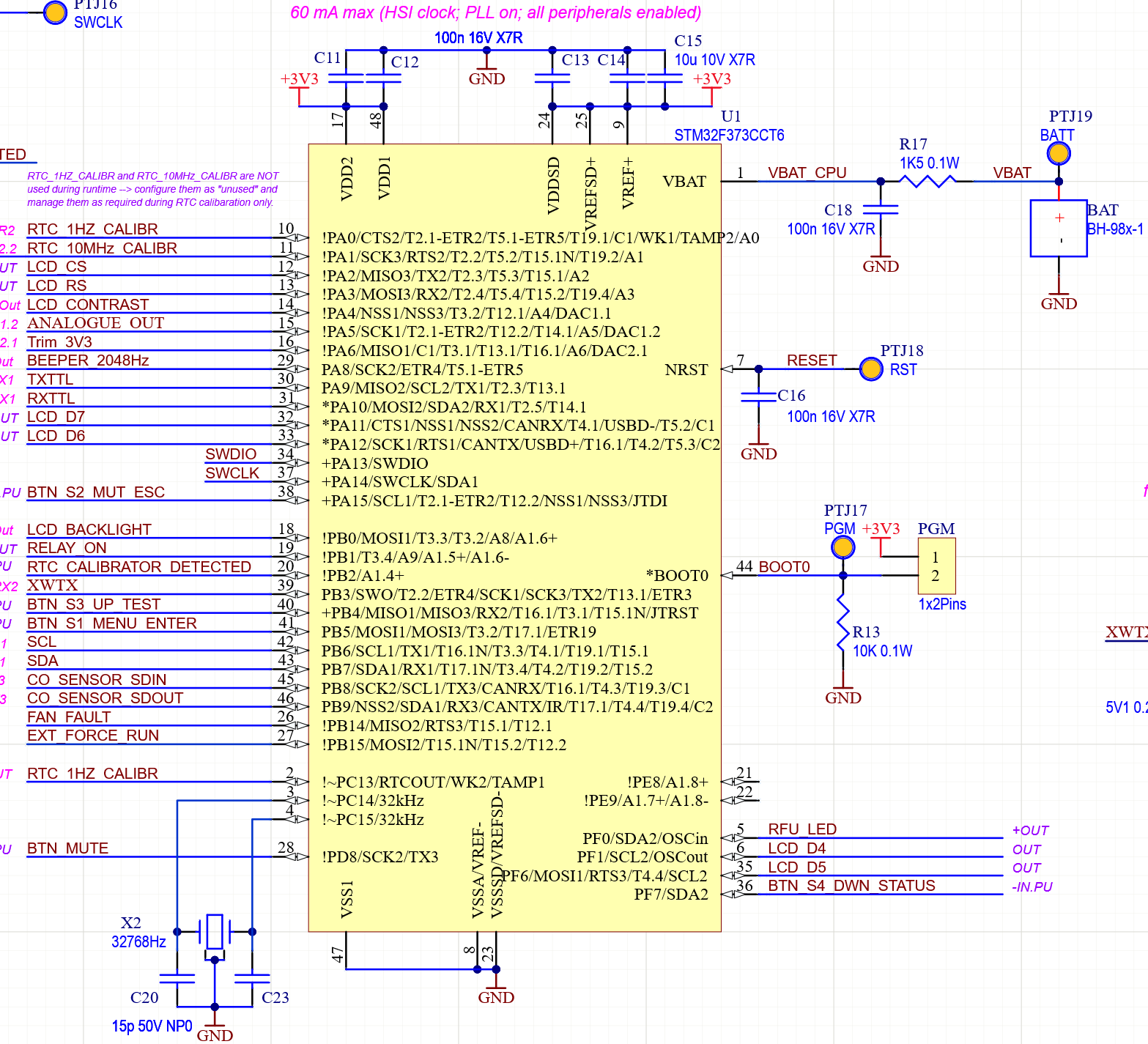The height and width of the screenshot is (1044, 1148).
Task: Select the PTJ17 PGM test point pad
Action: pyautogui.click(x=843, y=547)
